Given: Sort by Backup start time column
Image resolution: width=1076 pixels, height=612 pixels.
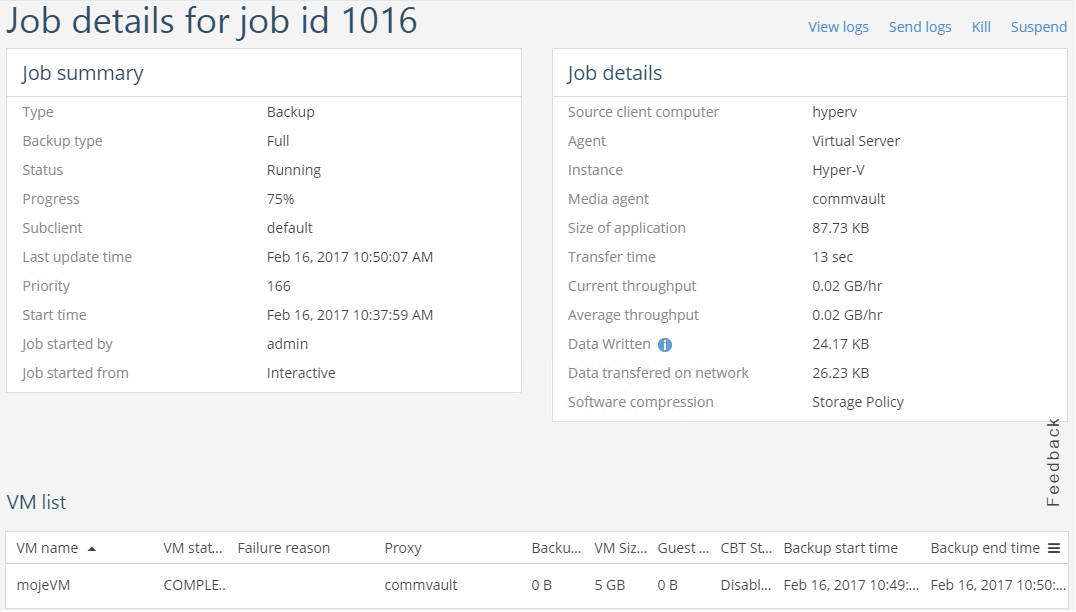Looking at the screenshot, I should coord(840,548).
